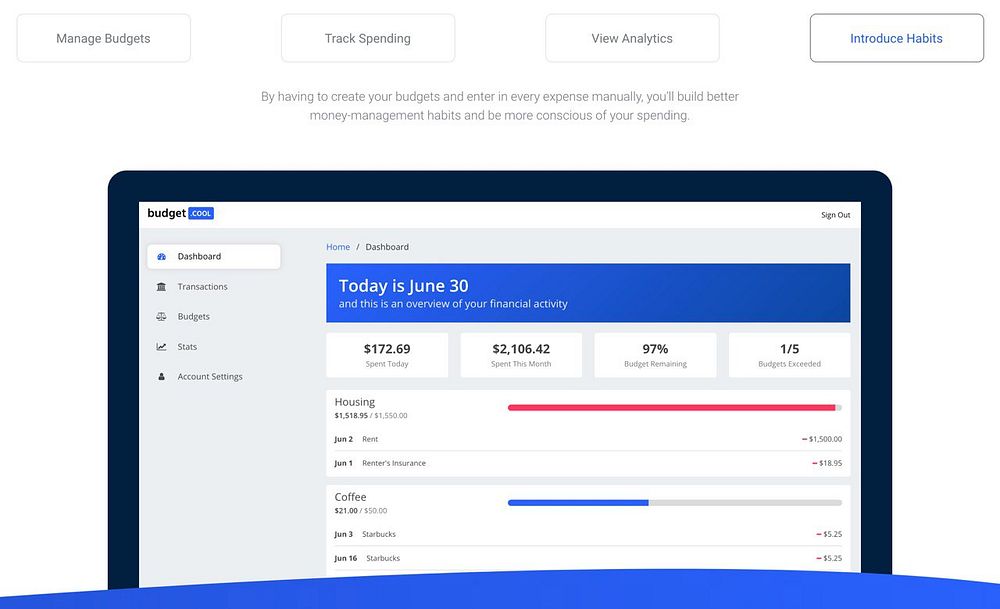Click the $1,518.95 / $1,550.00 housing total
1000x609 pixels.
371,415
